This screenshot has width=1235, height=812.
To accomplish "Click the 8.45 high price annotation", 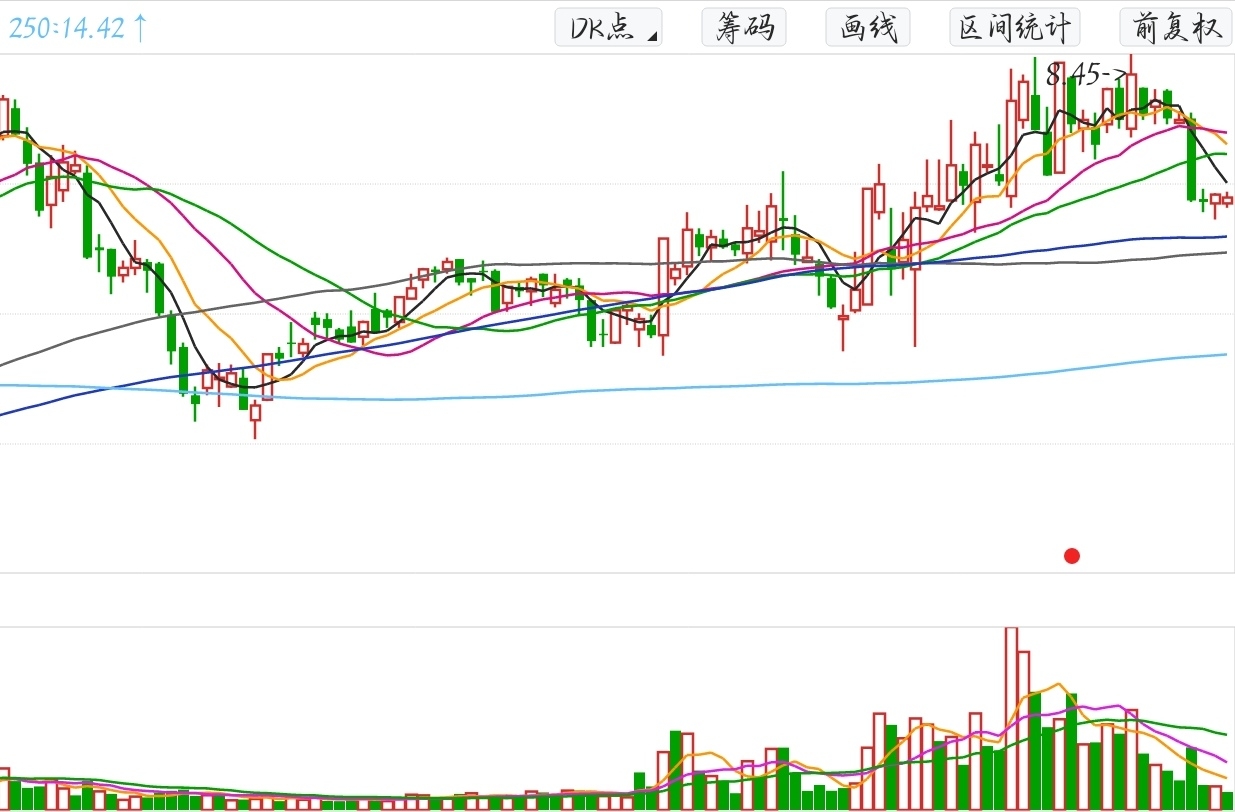I will [1086, 74].
